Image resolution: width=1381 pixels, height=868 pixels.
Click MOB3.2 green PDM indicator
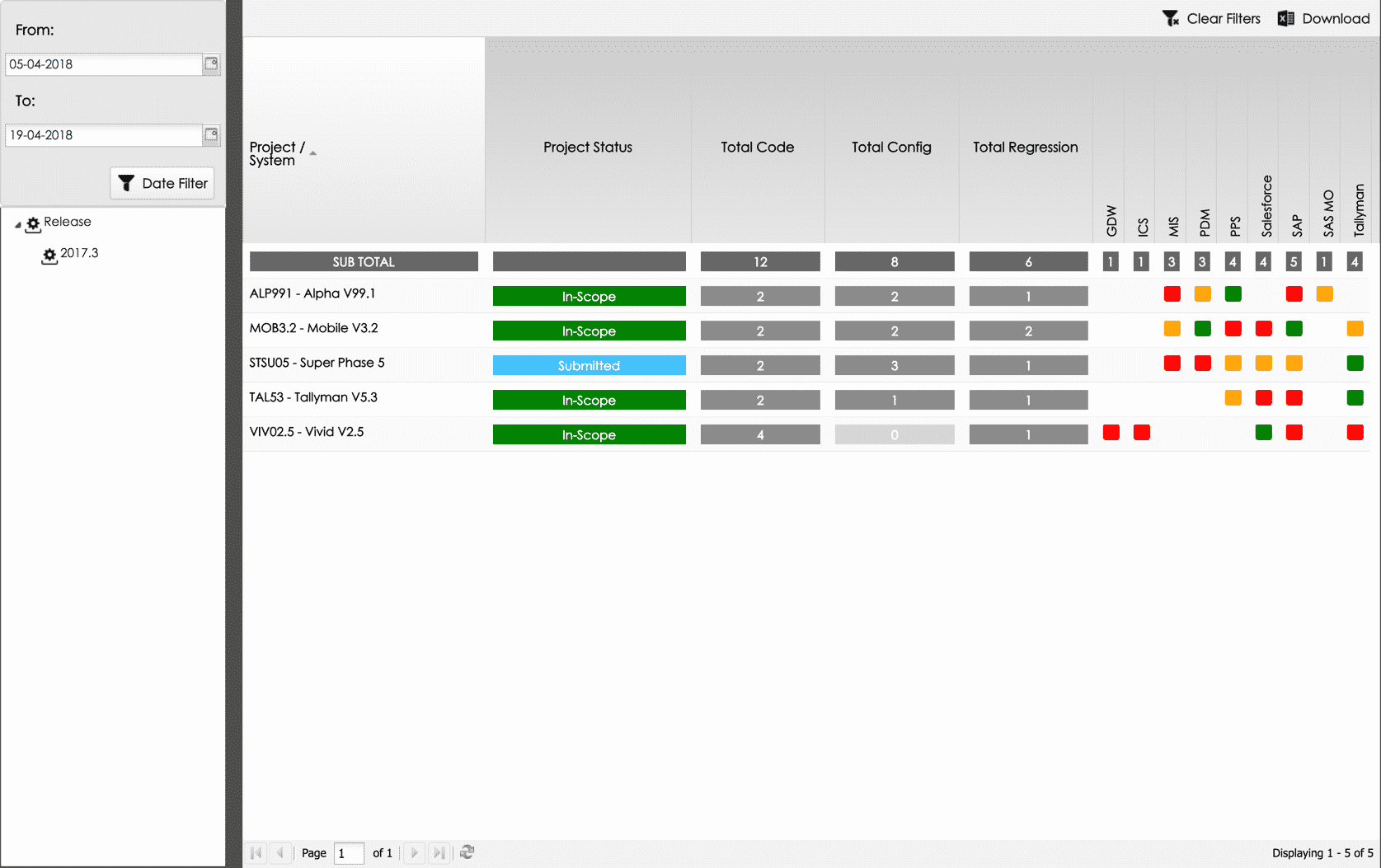[x=1203, y=328]
